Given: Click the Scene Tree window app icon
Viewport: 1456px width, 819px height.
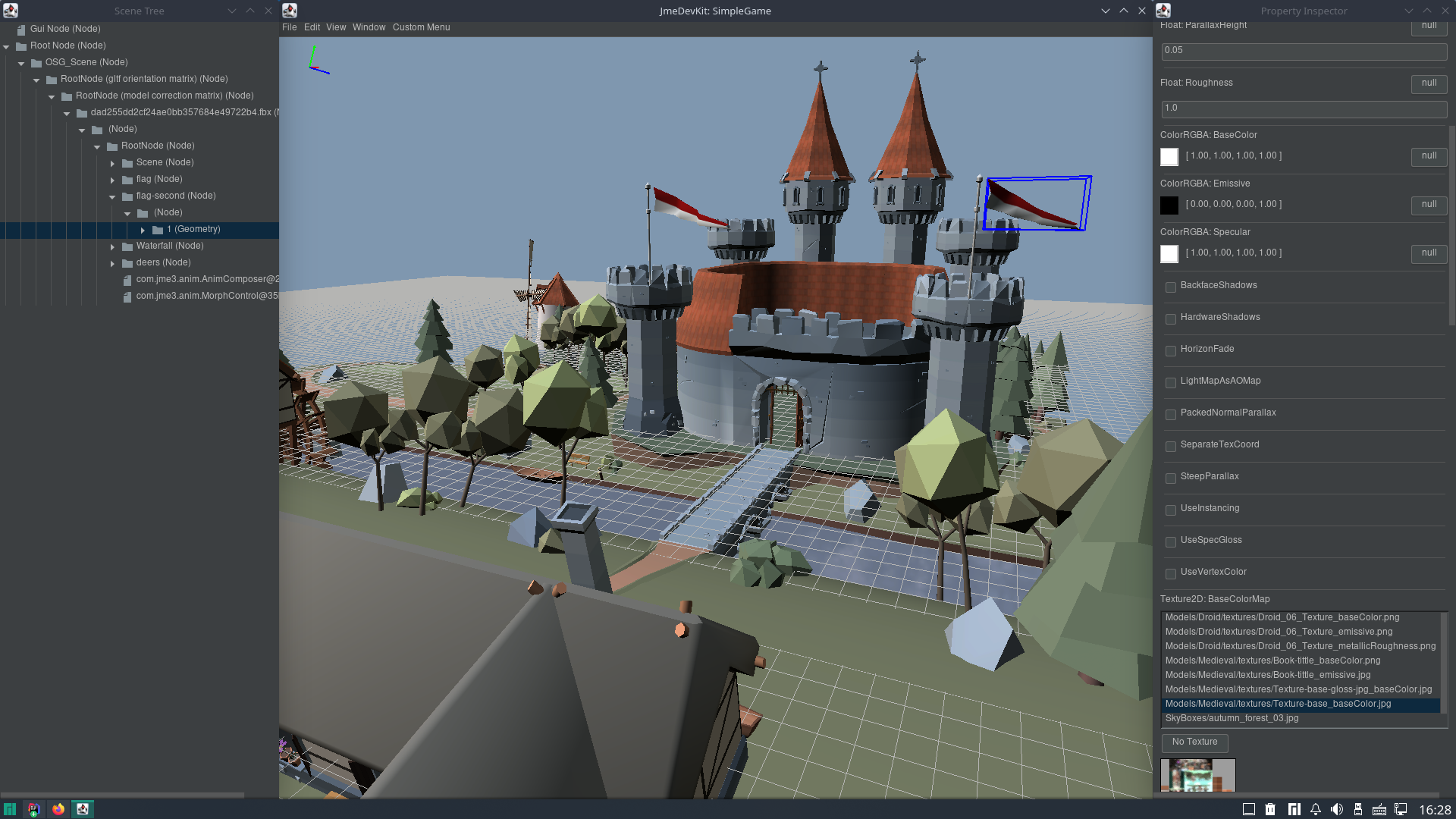Looking at the screenshot, I should click(11, 11).
